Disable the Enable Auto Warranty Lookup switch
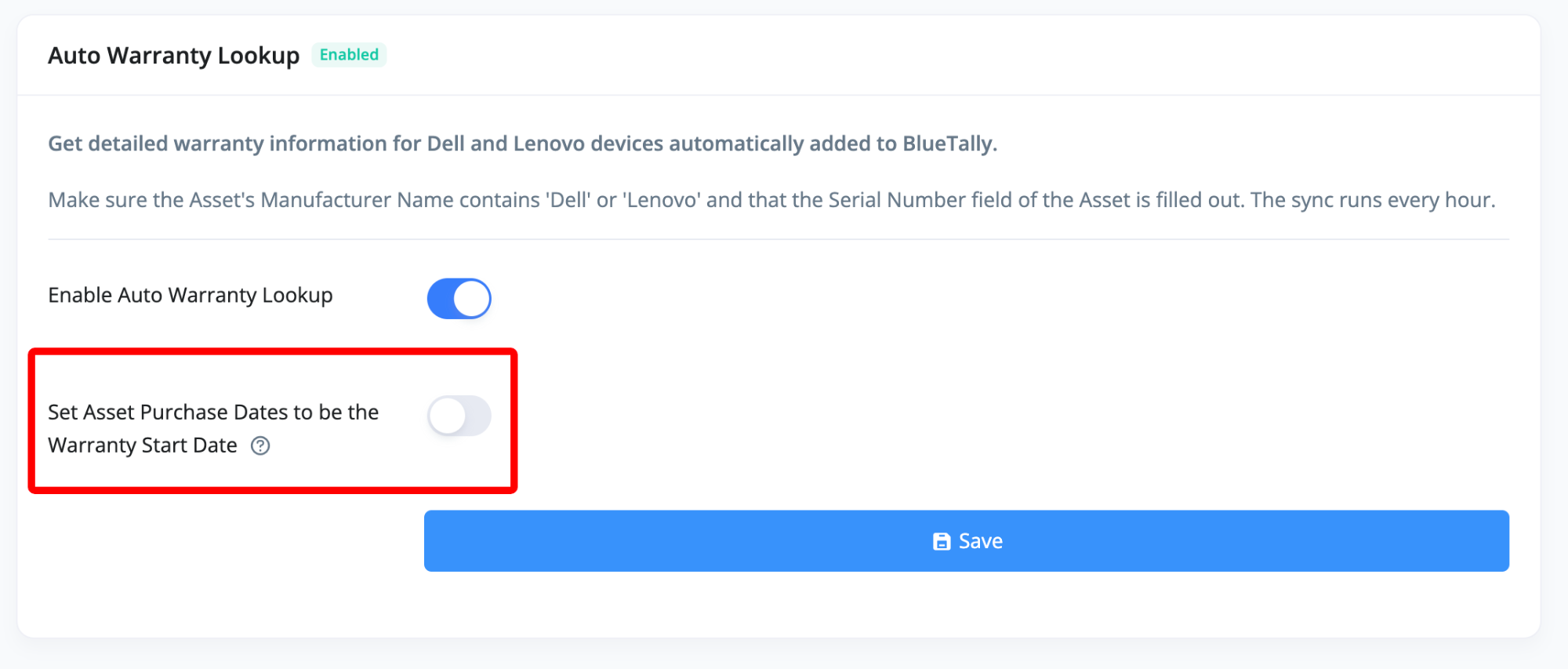 [x=459, y=298]
